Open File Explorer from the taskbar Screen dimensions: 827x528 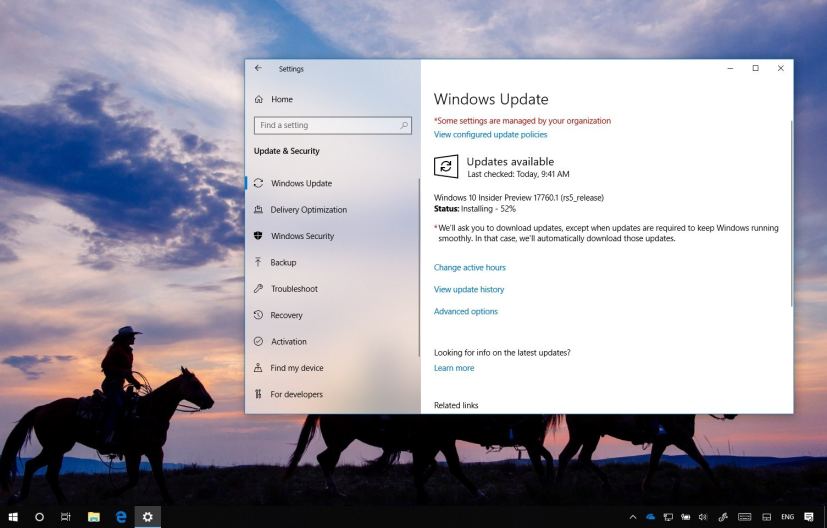pos(94,517)
